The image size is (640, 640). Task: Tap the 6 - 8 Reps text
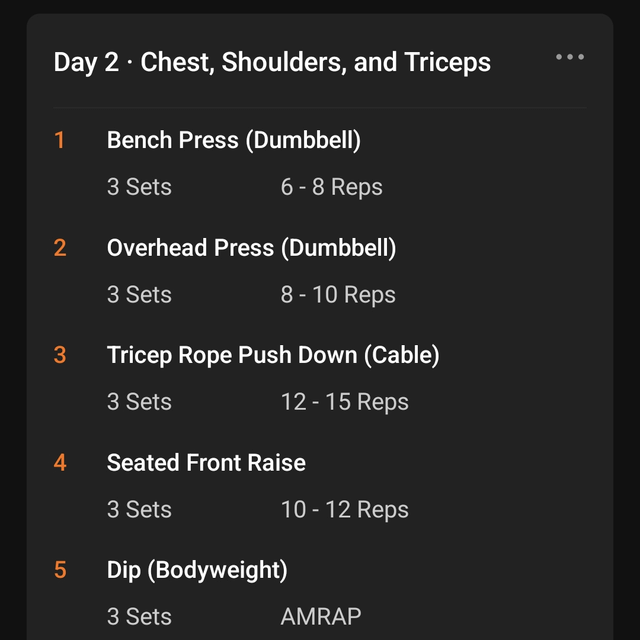331,187
